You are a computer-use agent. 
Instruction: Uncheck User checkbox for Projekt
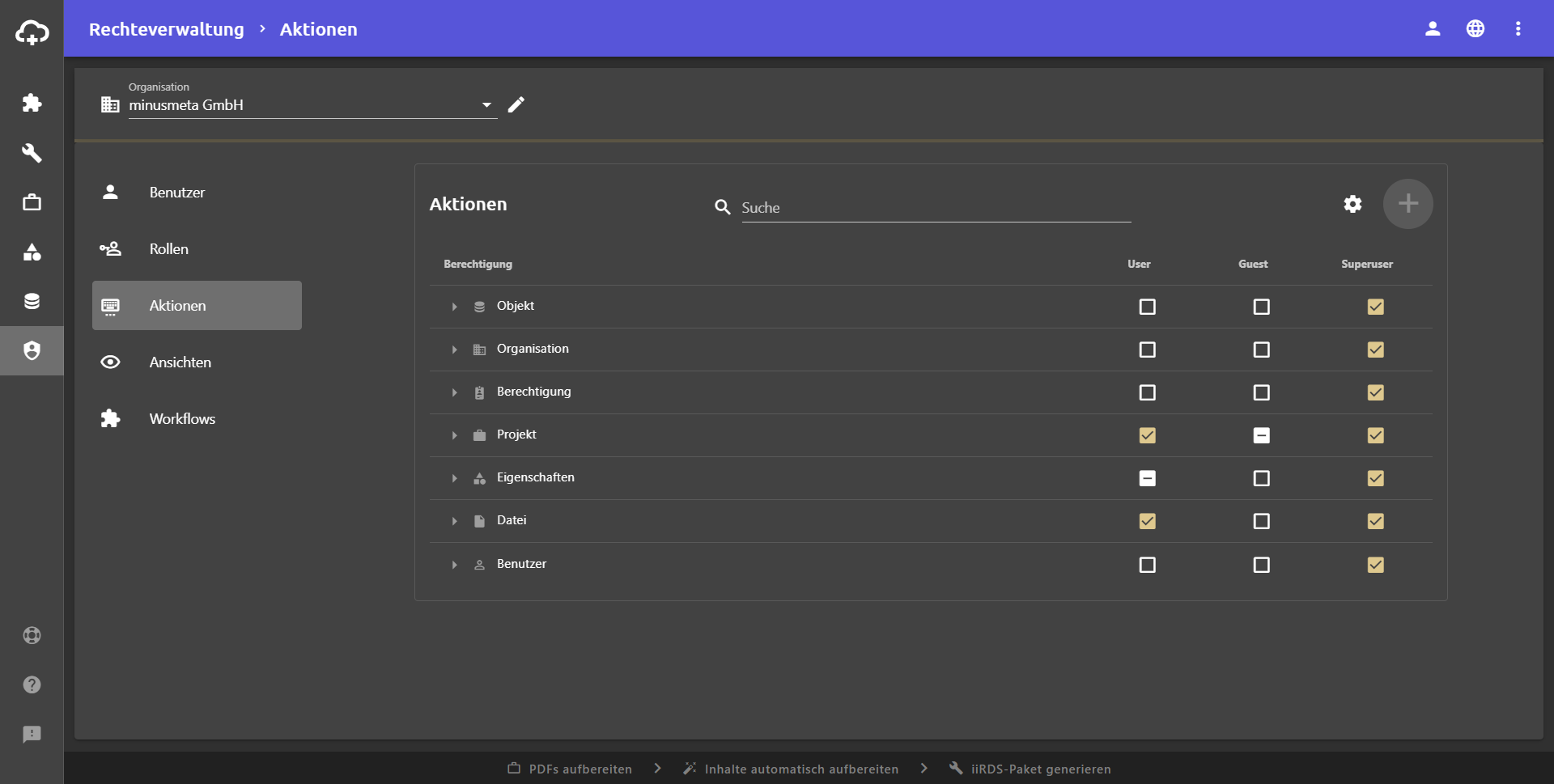point(1148,435)
